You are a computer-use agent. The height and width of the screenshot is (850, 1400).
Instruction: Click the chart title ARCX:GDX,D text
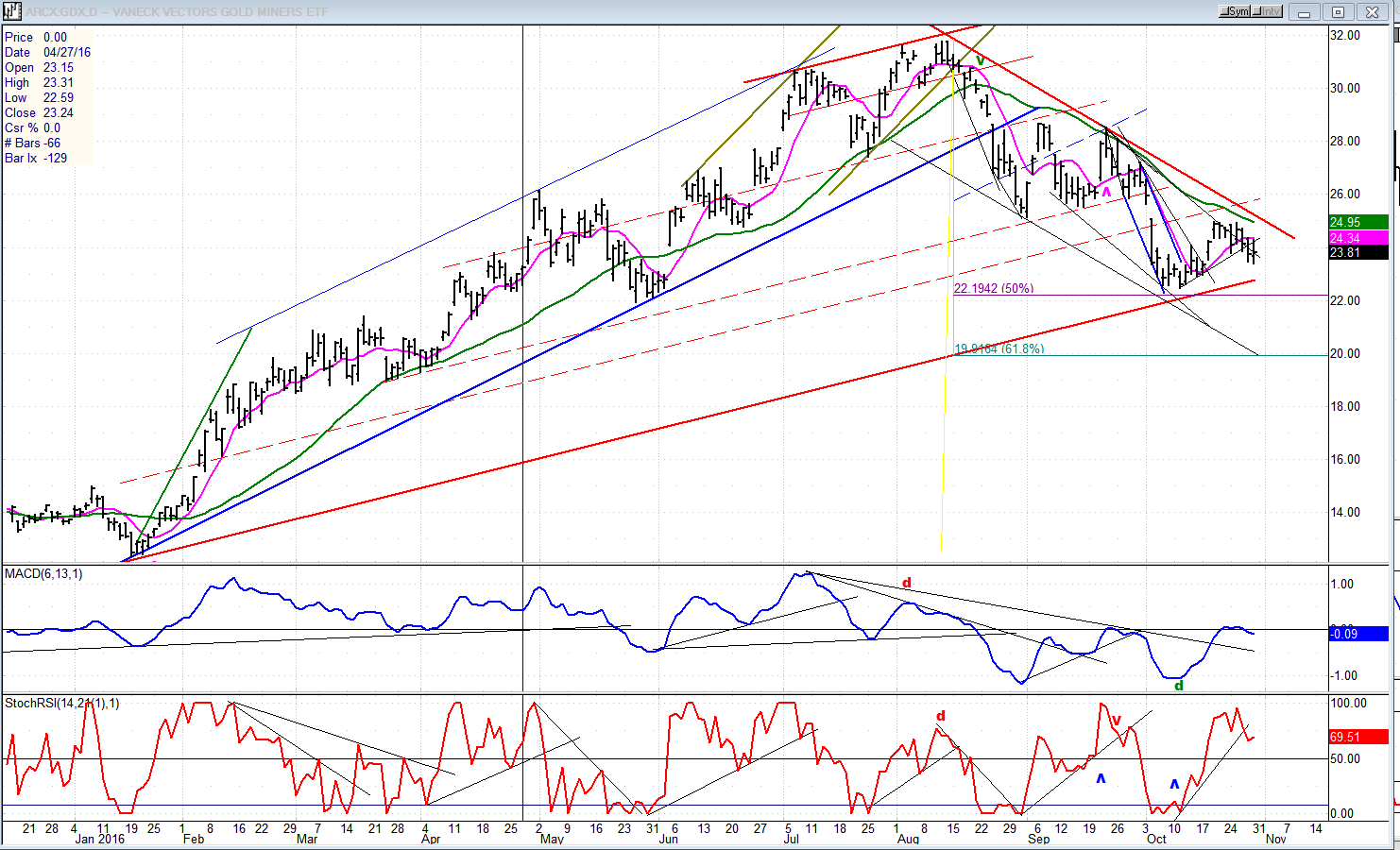62,11
